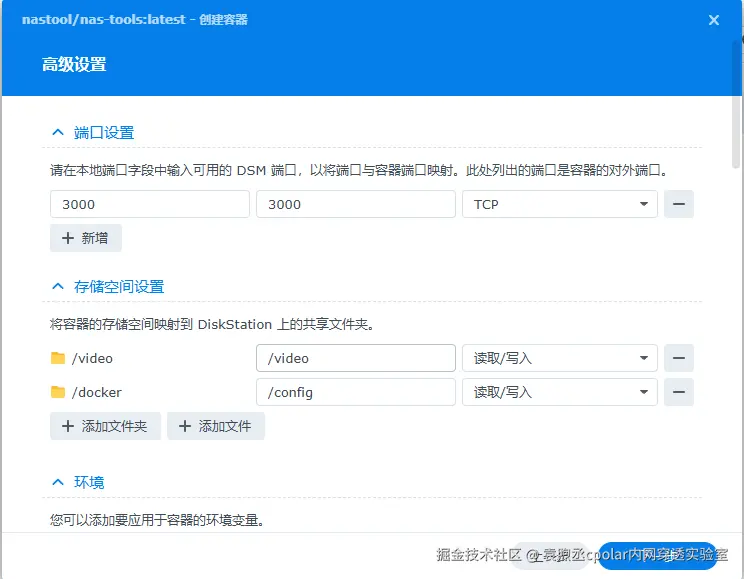744x579 pixels.
Task: Click 新增 to add a port
Action: pyautogui.click(x=86, y=238)
